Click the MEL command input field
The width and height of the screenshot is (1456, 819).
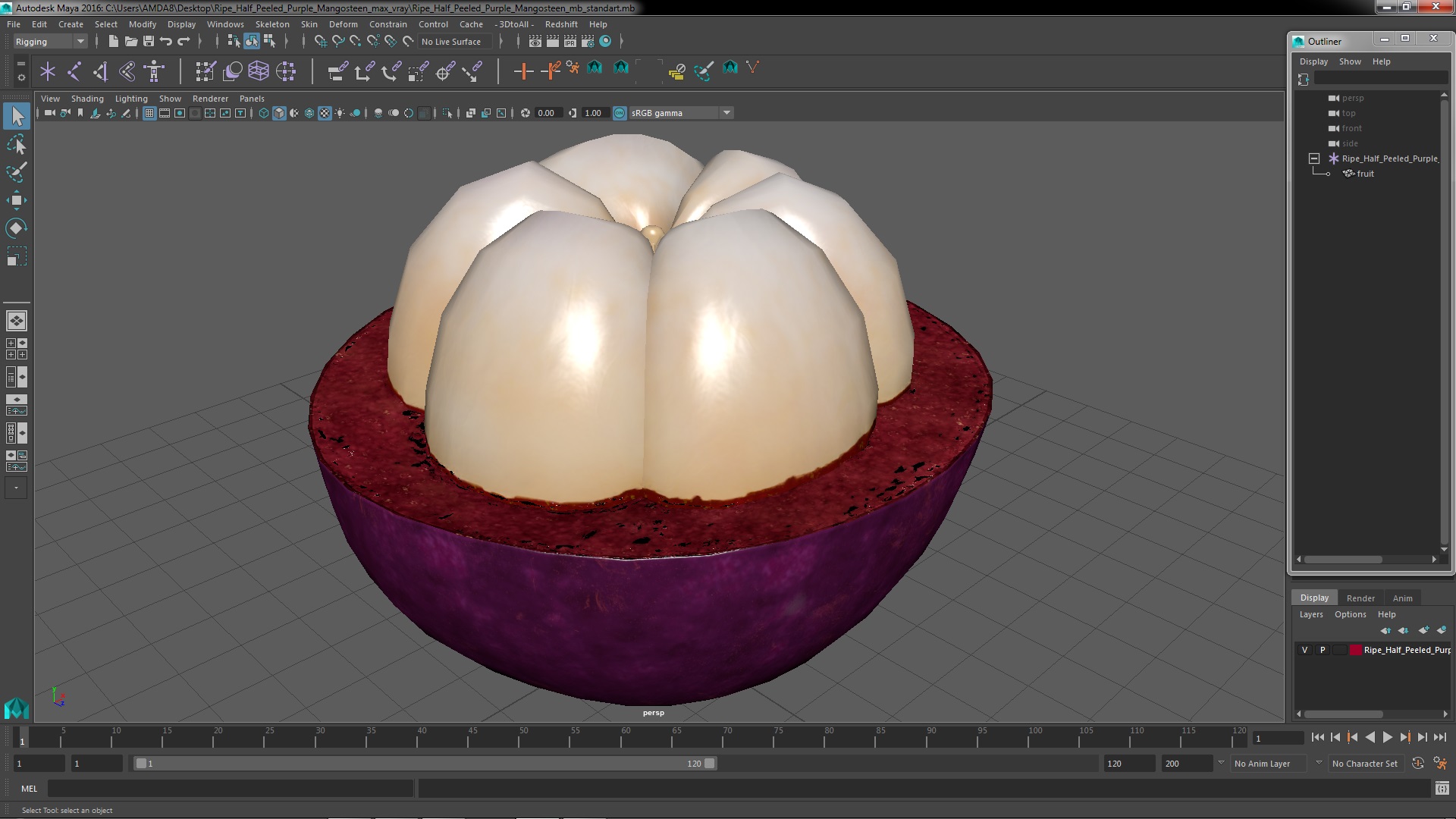click(231, 789)
